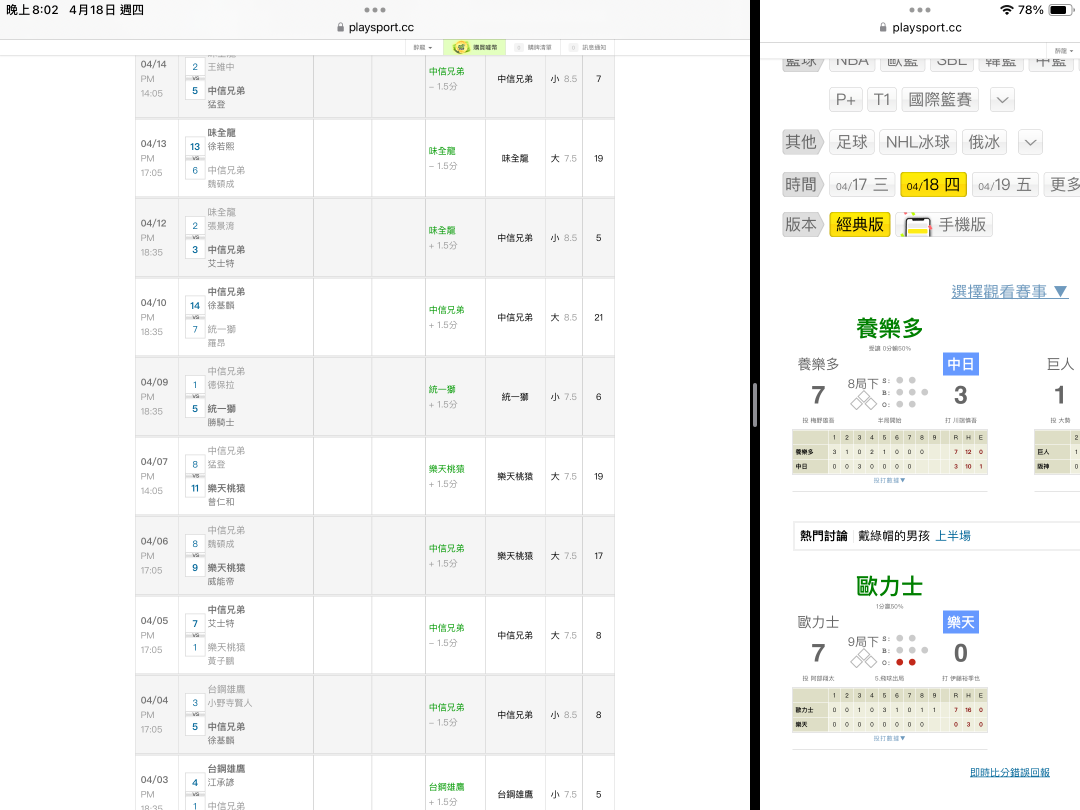Tap the phone icon on 手機版 button

(917, 225)
